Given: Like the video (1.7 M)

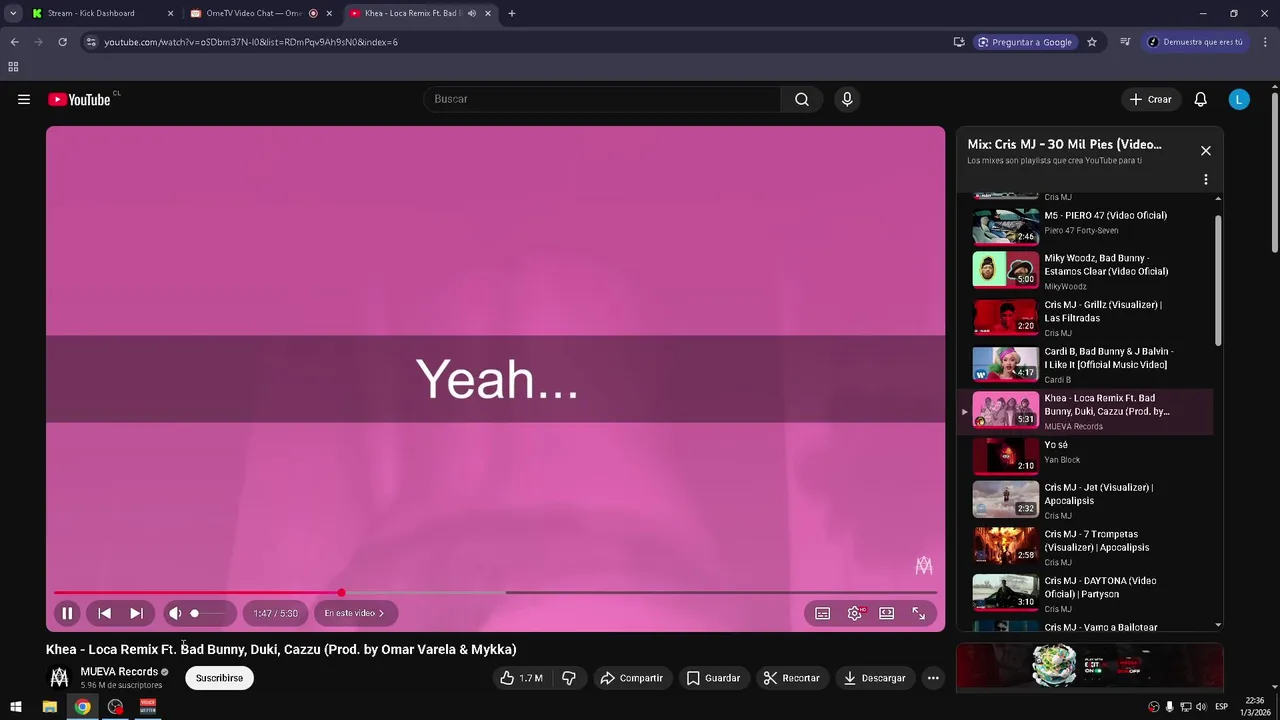Looking at the screenshot, I should (521, 678).
